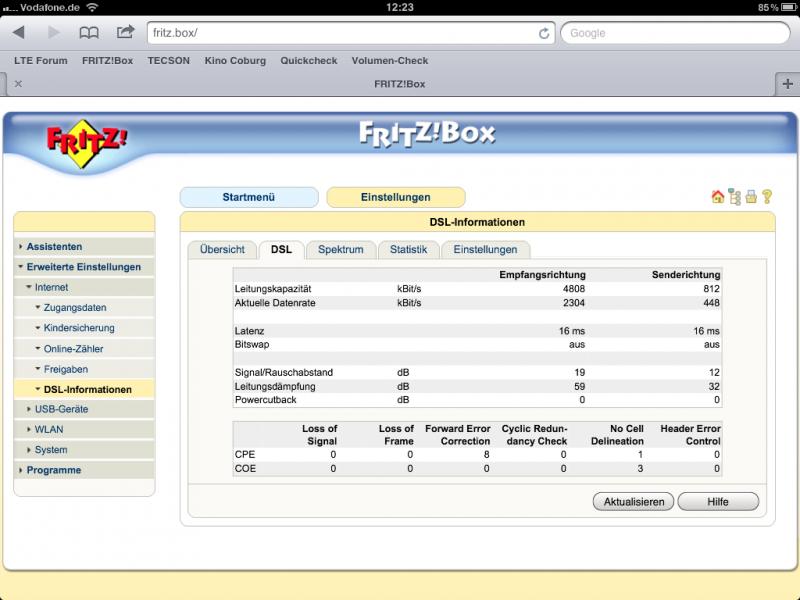Click the Forward Error Correction header
Image resolution: width=800 pixels, height=600 pixels.
coord(458,435)
